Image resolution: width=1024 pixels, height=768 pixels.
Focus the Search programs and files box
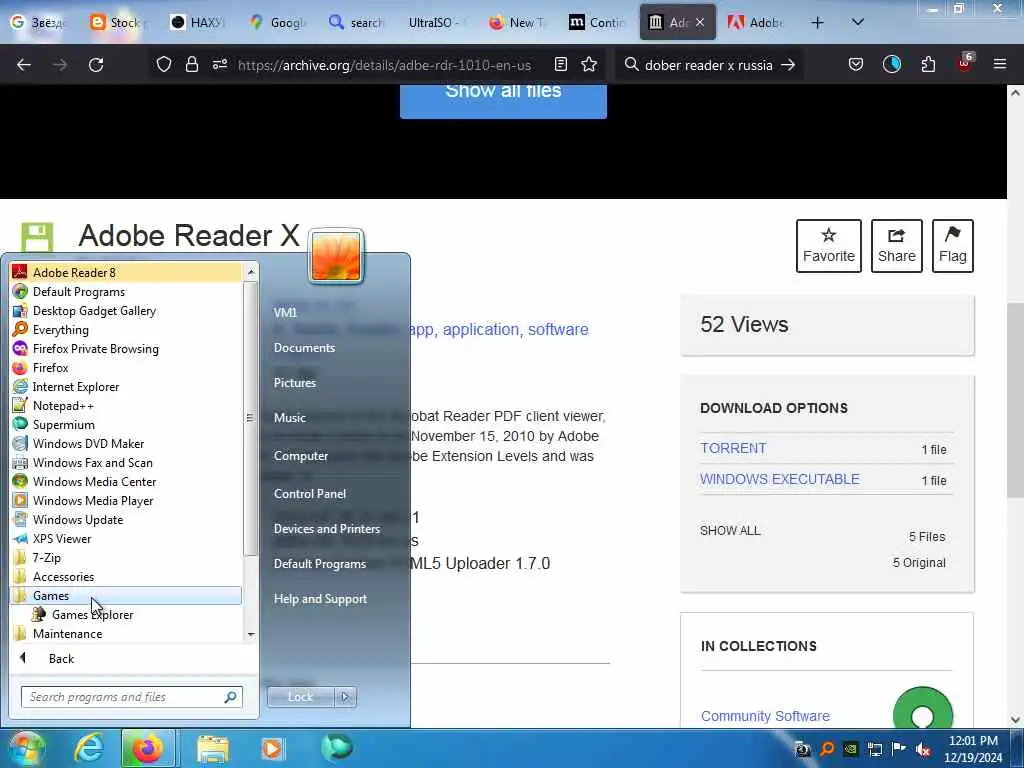point(131,697)
